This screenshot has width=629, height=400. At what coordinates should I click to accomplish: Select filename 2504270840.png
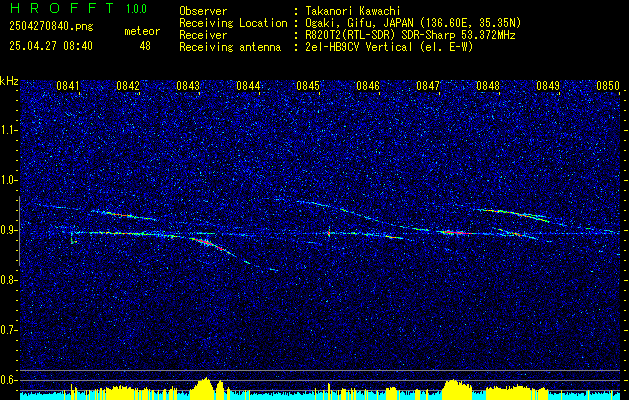tap(51, 27)
